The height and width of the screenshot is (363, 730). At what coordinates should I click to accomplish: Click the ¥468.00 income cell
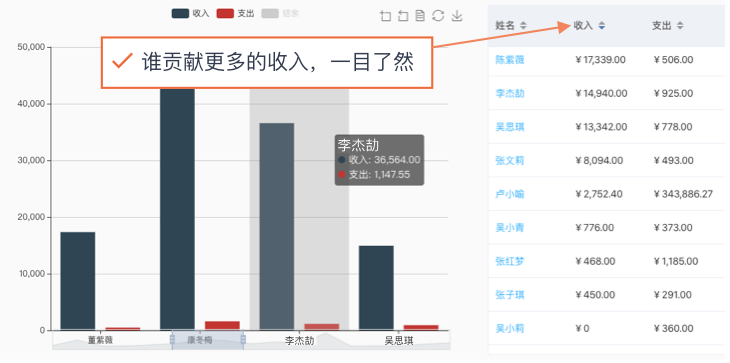[x=595, y=262]
